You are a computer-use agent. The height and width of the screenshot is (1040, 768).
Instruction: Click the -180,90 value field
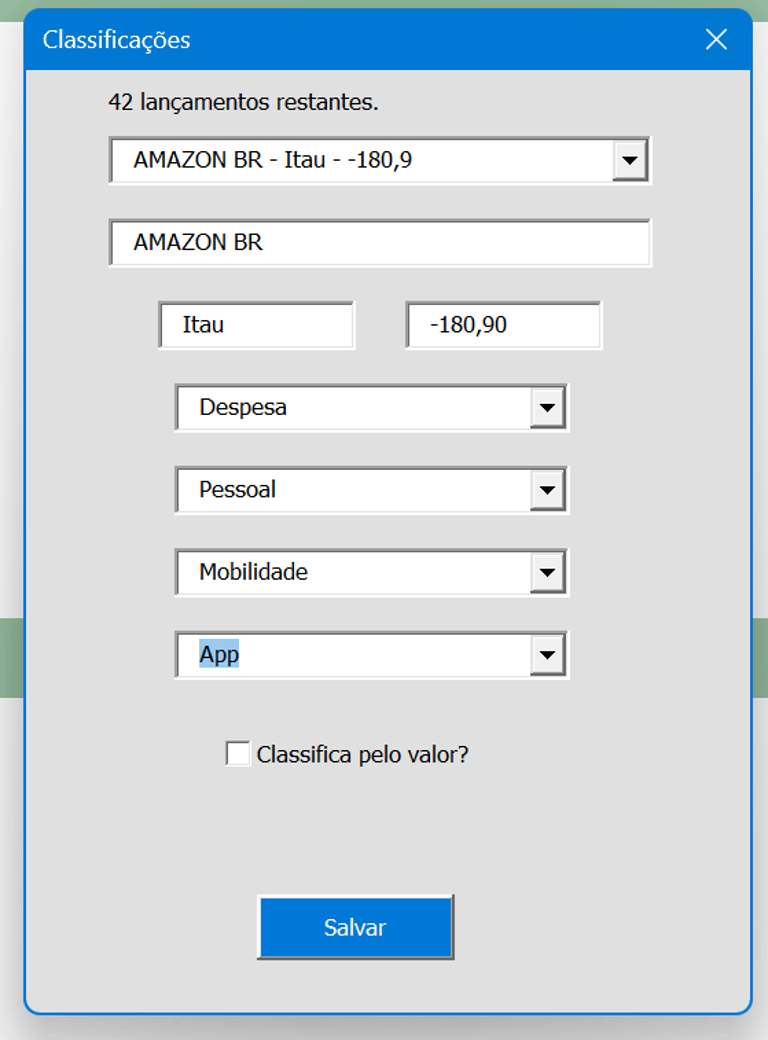click(x=503, y=325)
